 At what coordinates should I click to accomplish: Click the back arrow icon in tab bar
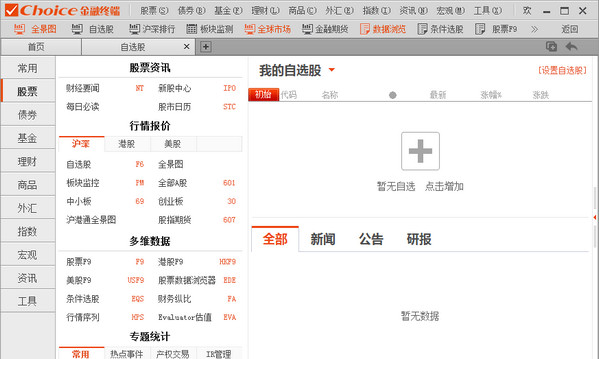coord(571,47)
